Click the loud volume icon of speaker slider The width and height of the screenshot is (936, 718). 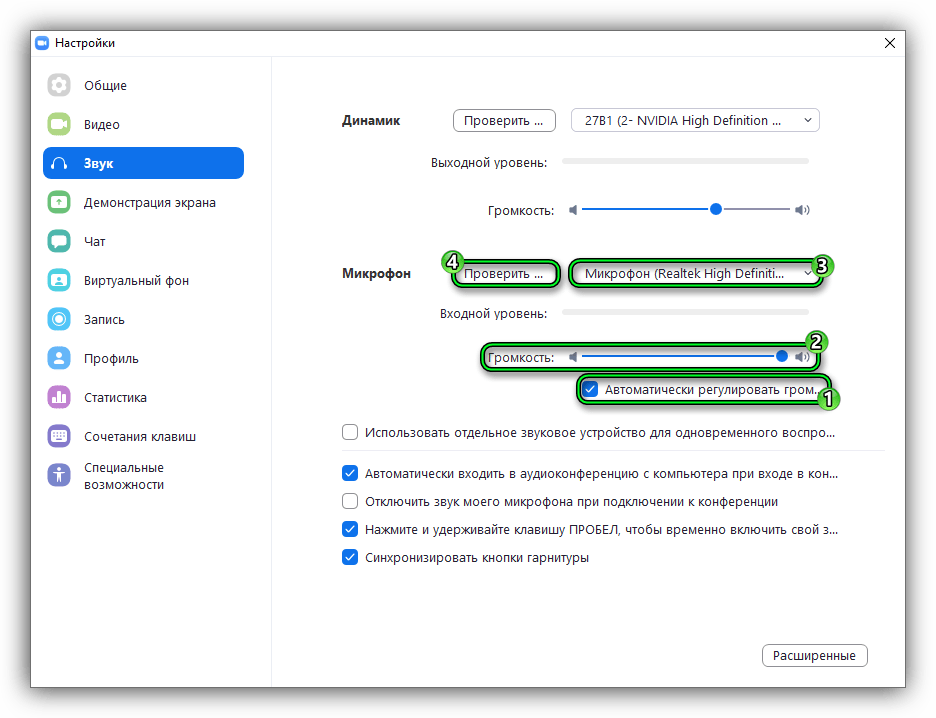tap(802, 210)
